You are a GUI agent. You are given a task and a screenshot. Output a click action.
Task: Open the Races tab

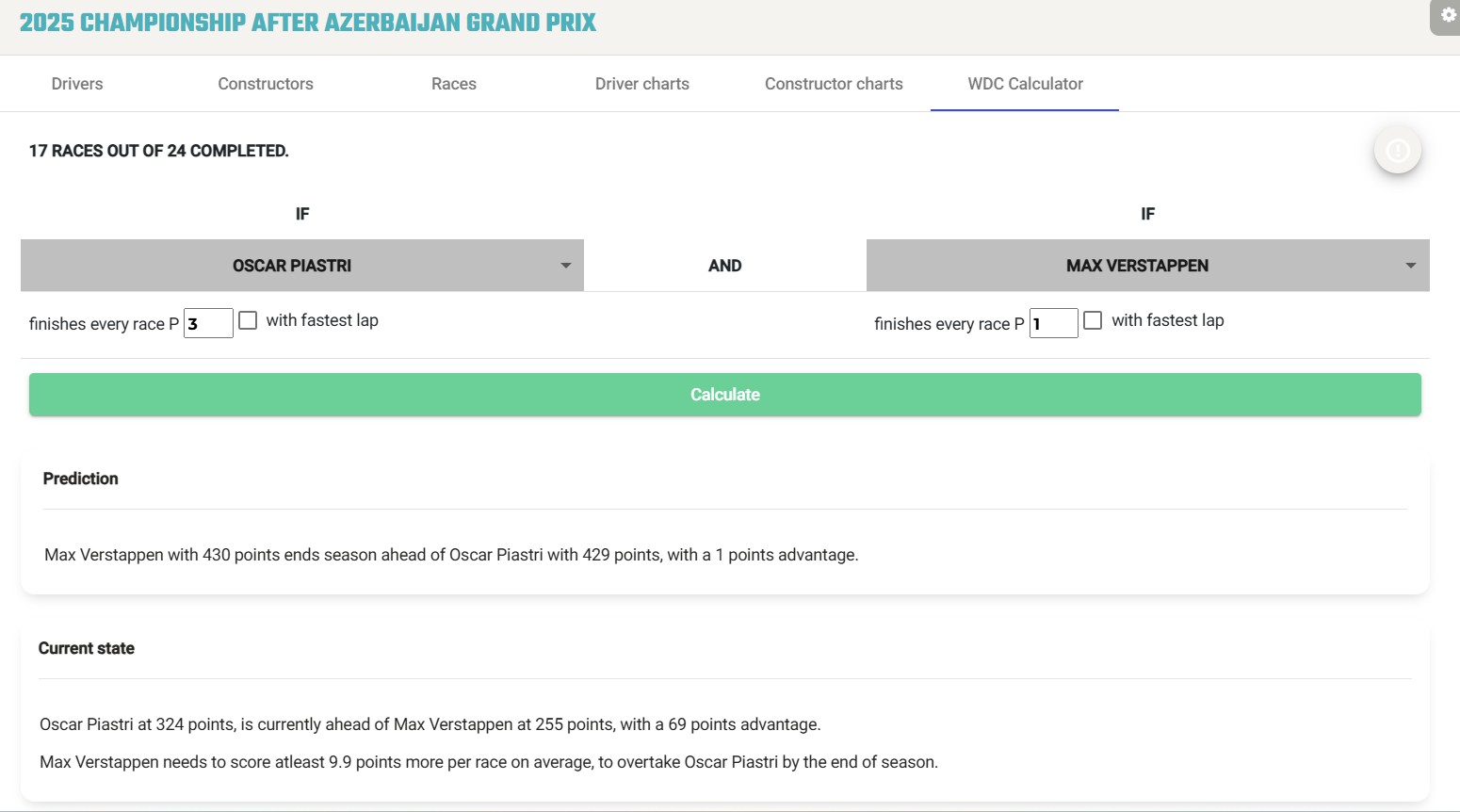[454, 84]
